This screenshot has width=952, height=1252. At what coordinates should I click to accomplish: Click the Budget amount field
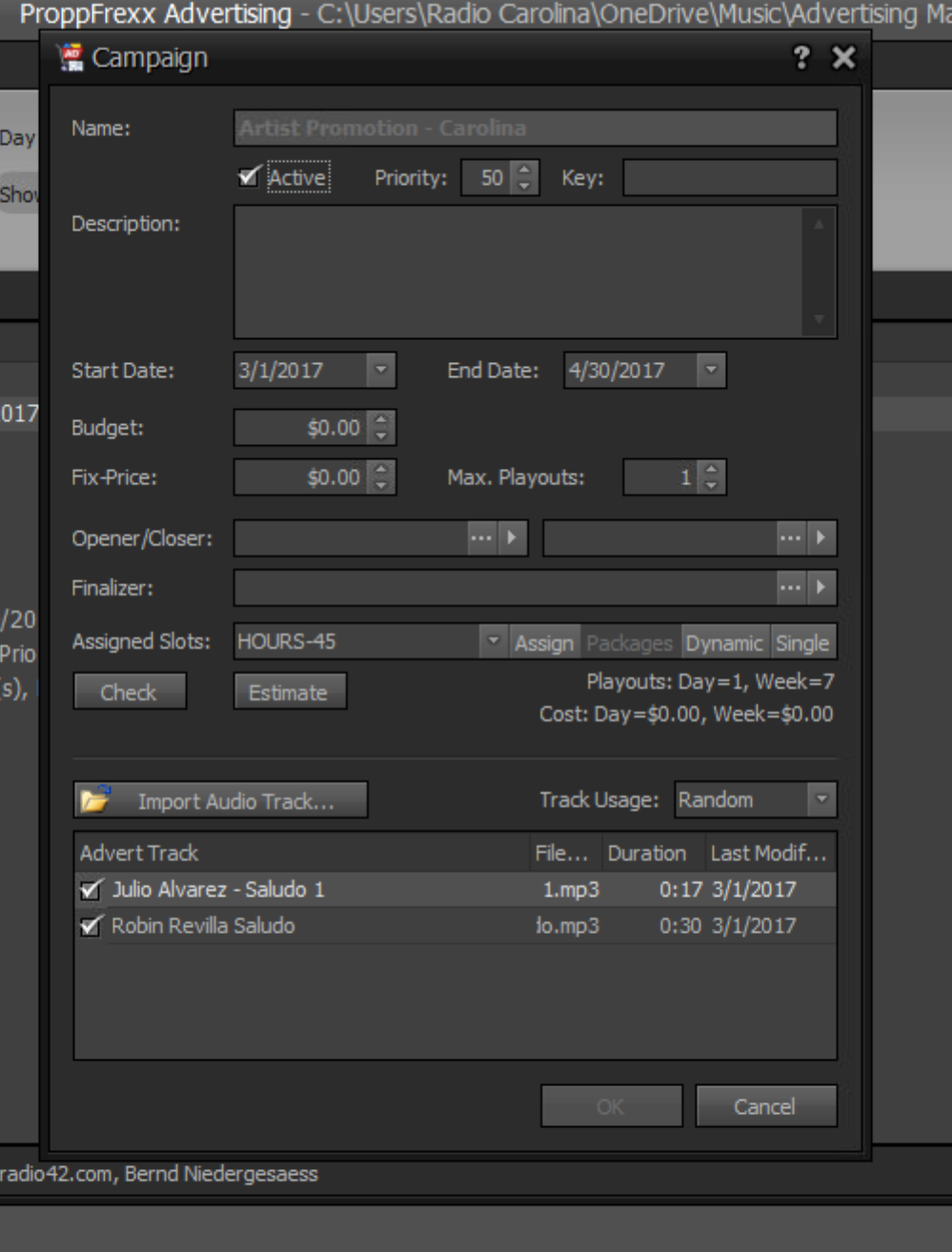[x=301, y=428]
